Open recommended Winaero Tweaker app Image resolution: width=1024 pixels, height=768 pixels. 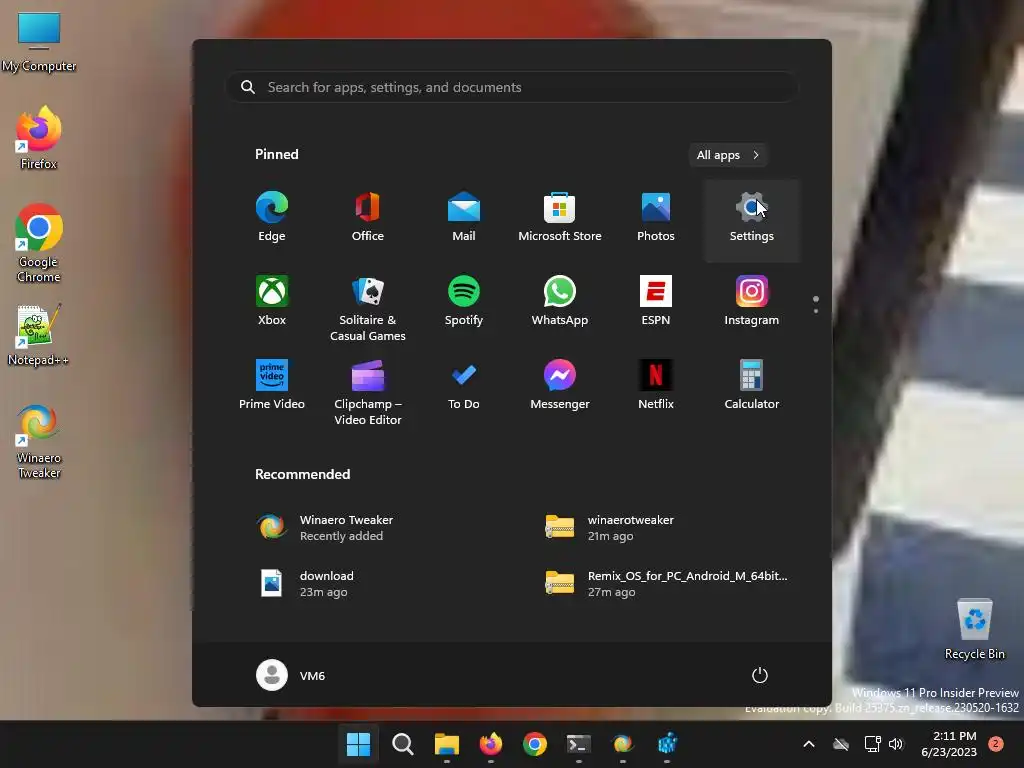pyautogui.click(x=370, y=527)
